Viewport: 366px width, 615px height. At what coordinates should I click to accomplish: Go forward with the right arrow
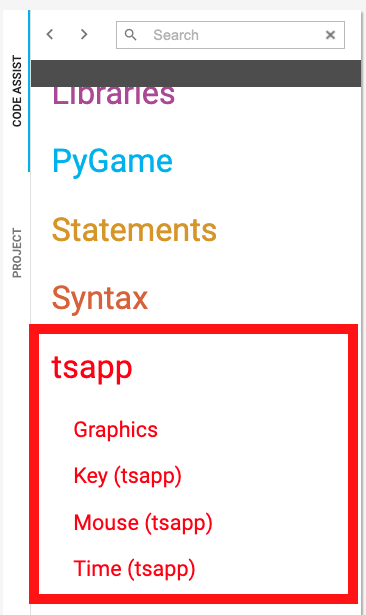coord(84,35)
